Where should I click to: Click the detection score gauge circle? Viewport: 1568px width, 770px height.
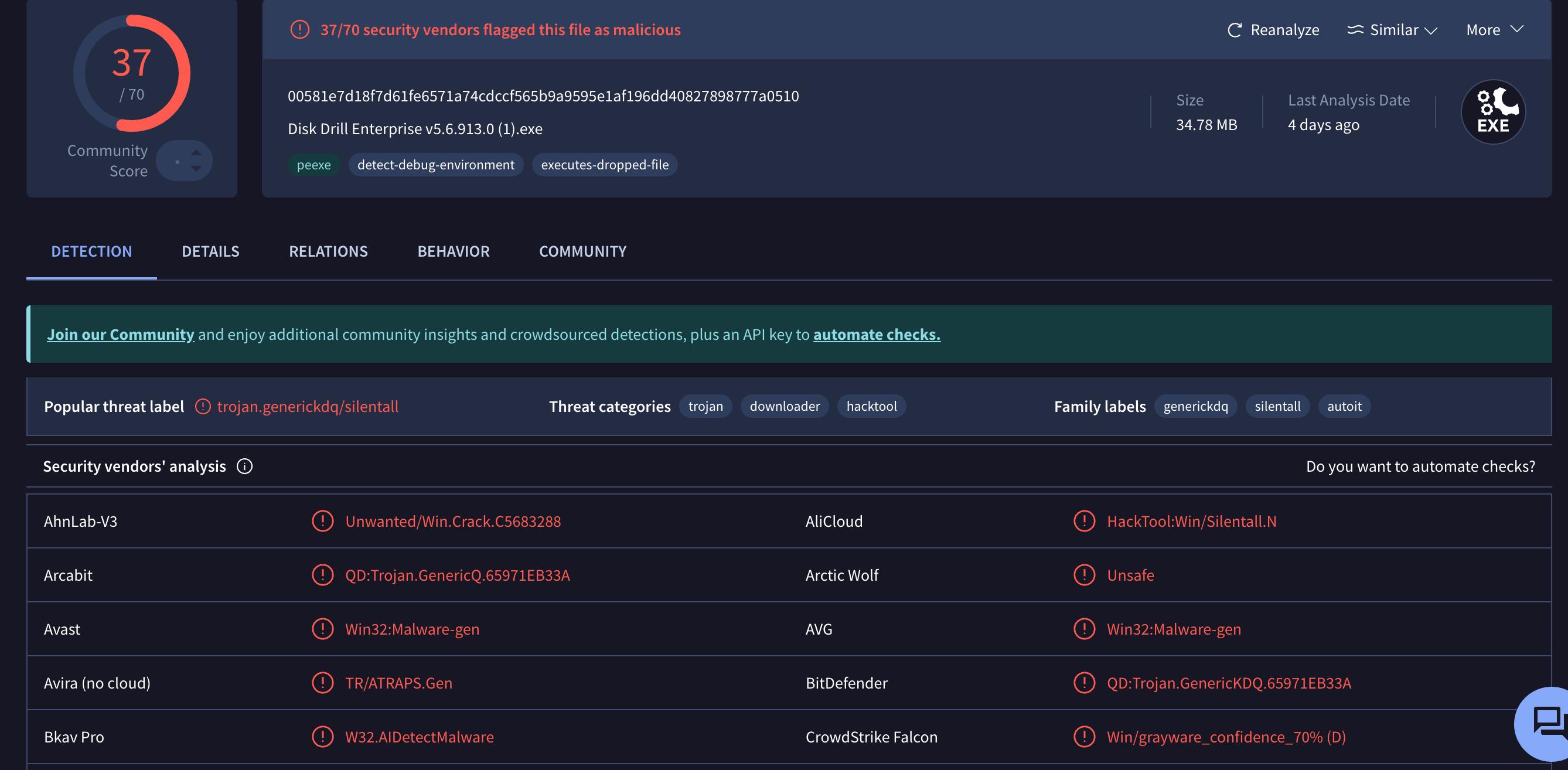(x=132, y=73)
